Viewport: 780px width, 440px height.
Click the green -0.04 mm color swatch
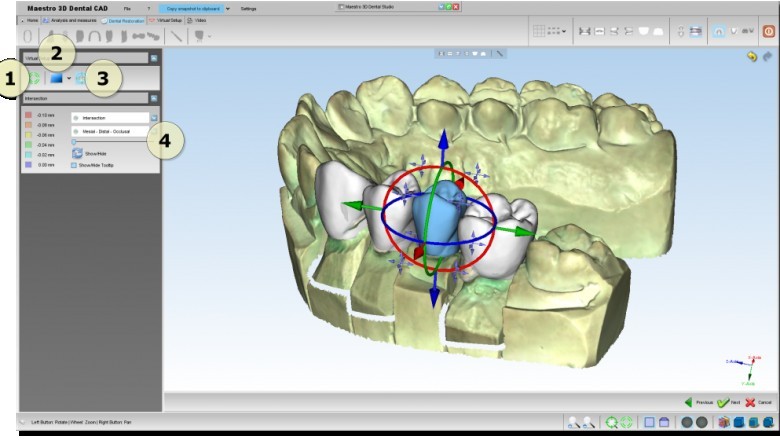pos(28,145)
